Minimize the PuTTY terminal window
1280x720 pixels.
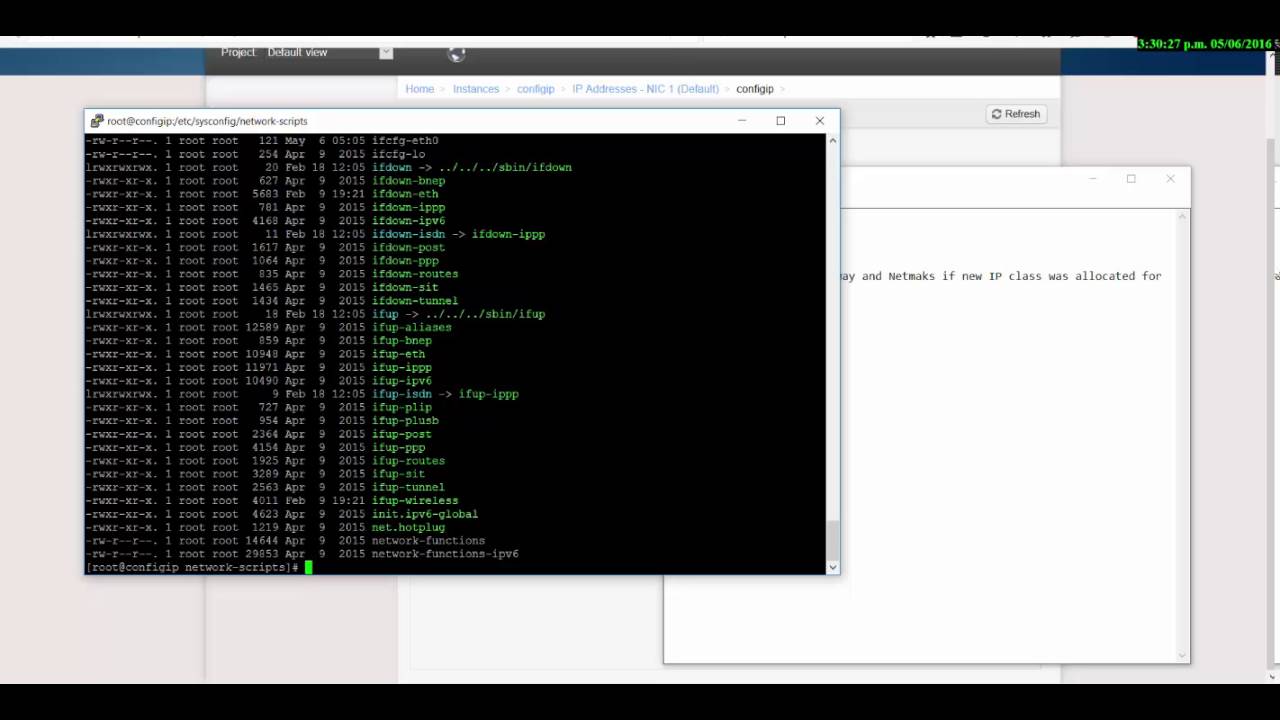pos(742,121)
